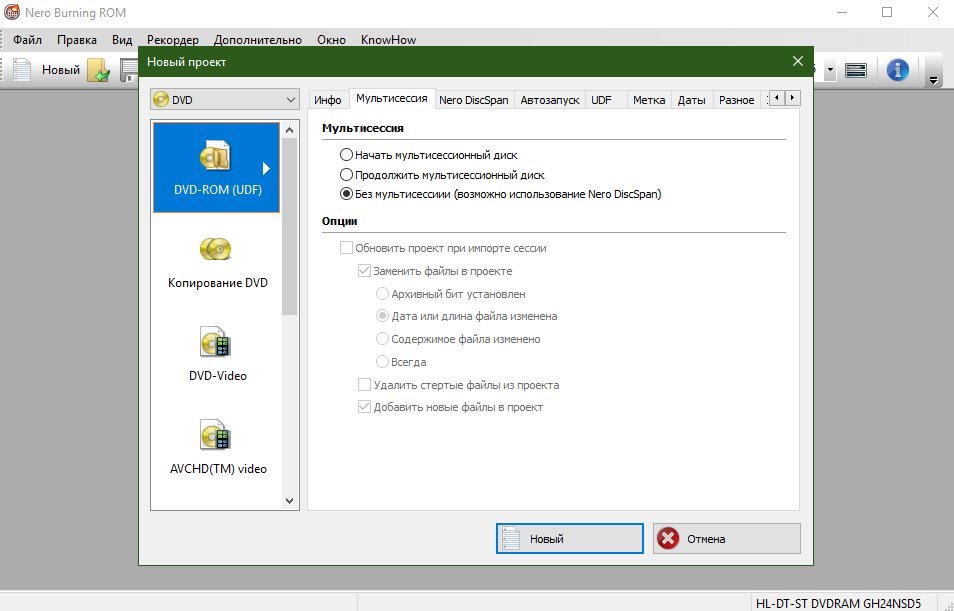Select AVCHD(TM) video project type
This screenshot has width=954, height=611.
(x=216, y=448)
